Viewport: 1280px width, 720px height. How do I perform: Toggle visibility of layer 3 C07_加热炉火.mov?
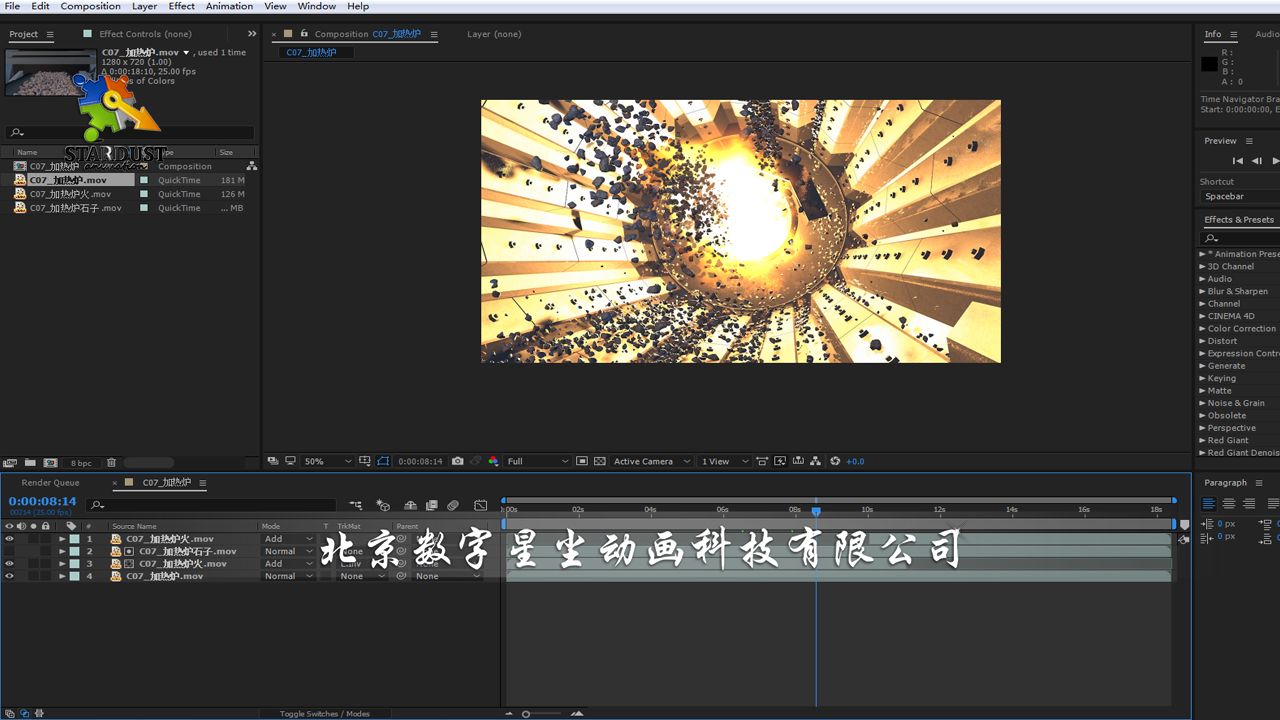pyautogui.click(x=9, y=564)
